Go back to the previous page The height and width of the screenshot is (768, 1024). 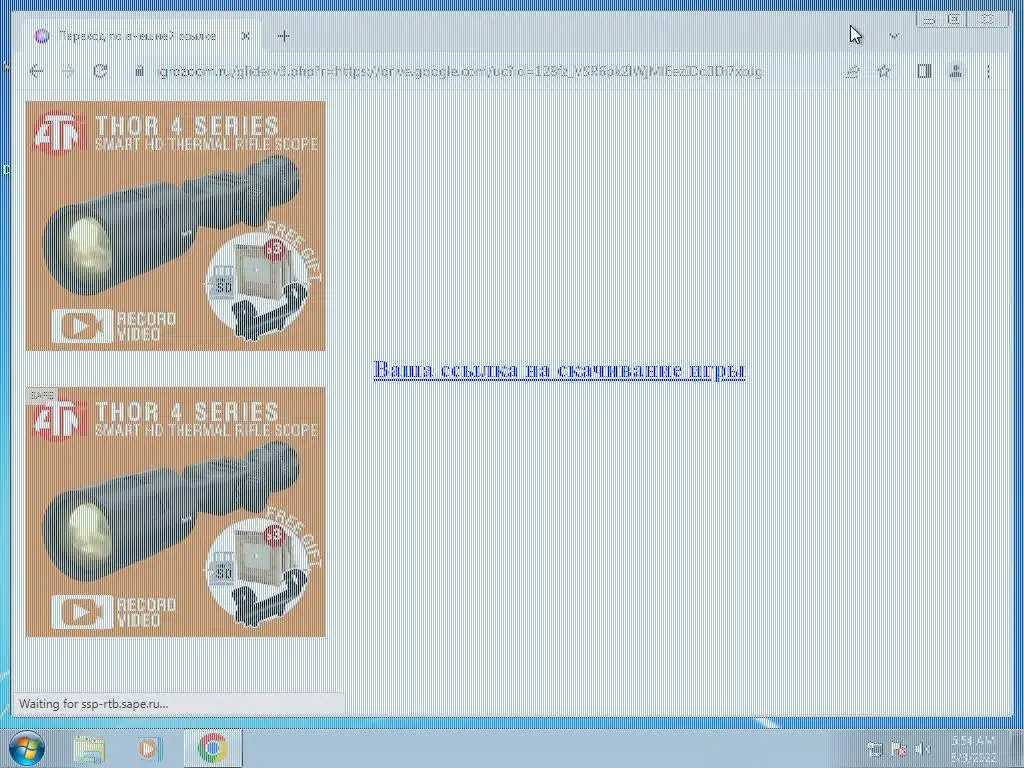(37, 71)
